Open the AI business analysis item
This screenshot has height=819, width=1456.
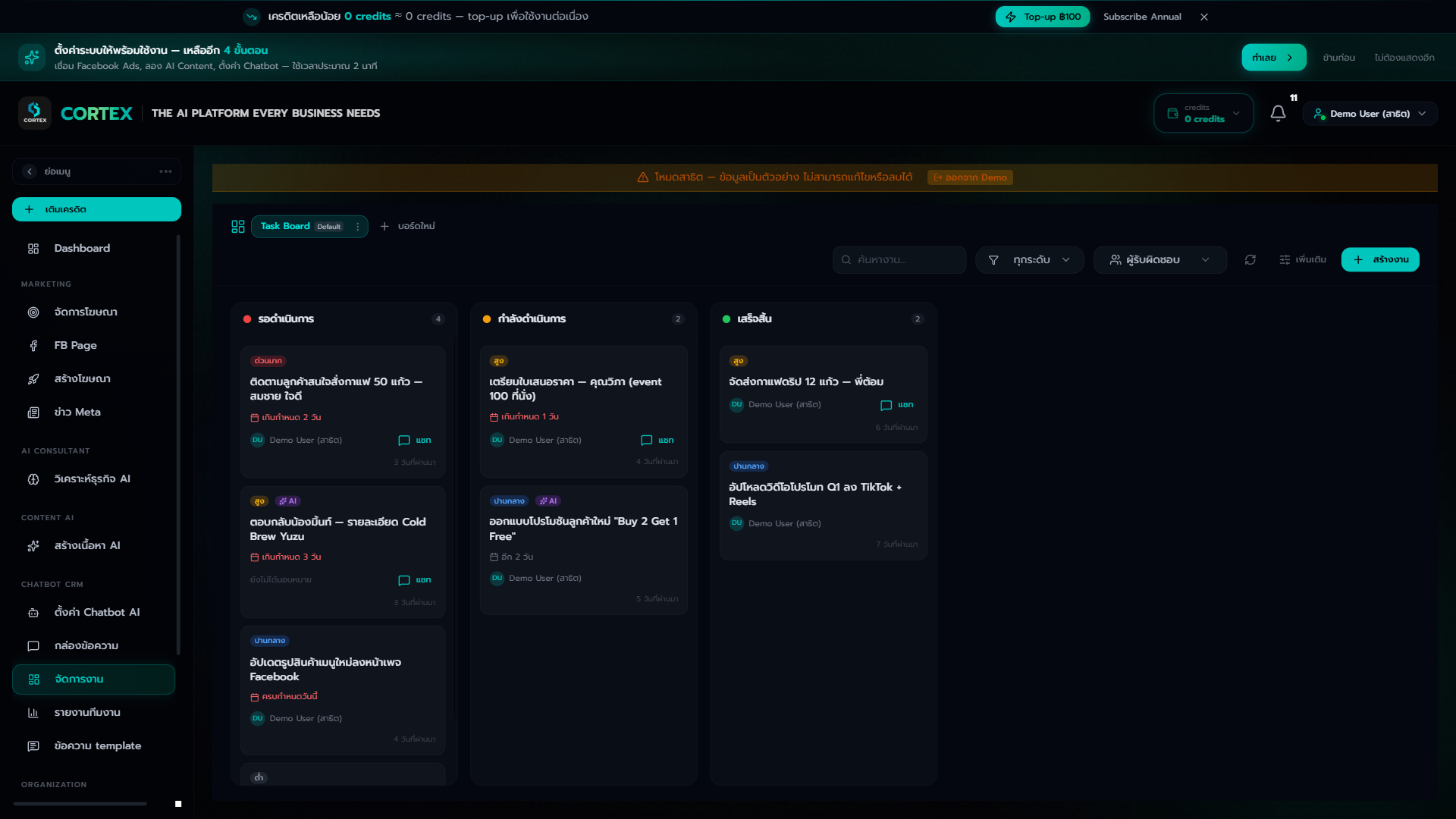click(x=93, y=479)
